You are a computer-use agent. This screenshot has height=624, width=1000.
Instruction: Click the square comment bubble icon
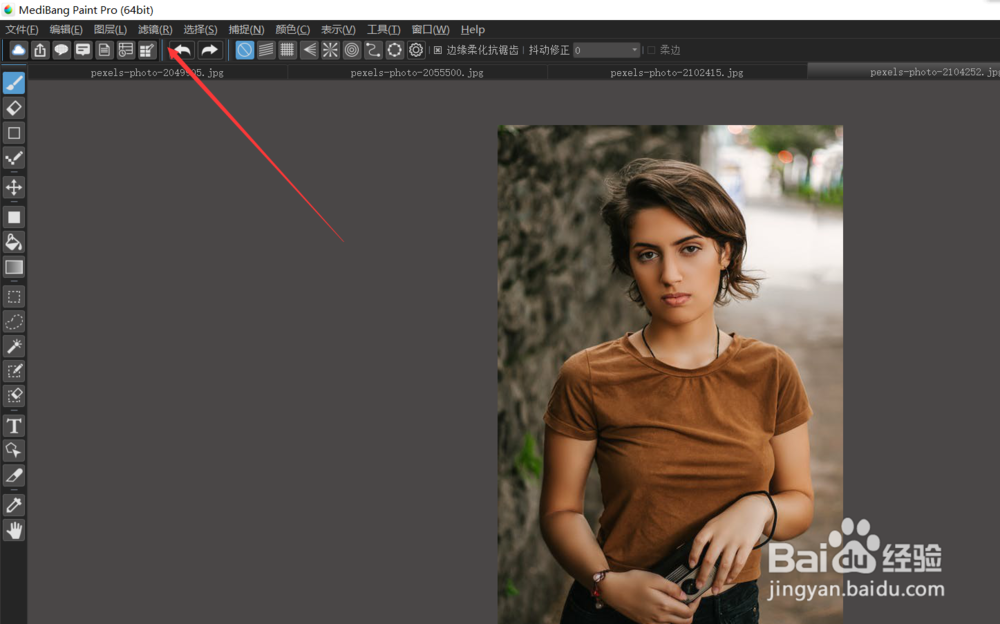pos(83,50)
